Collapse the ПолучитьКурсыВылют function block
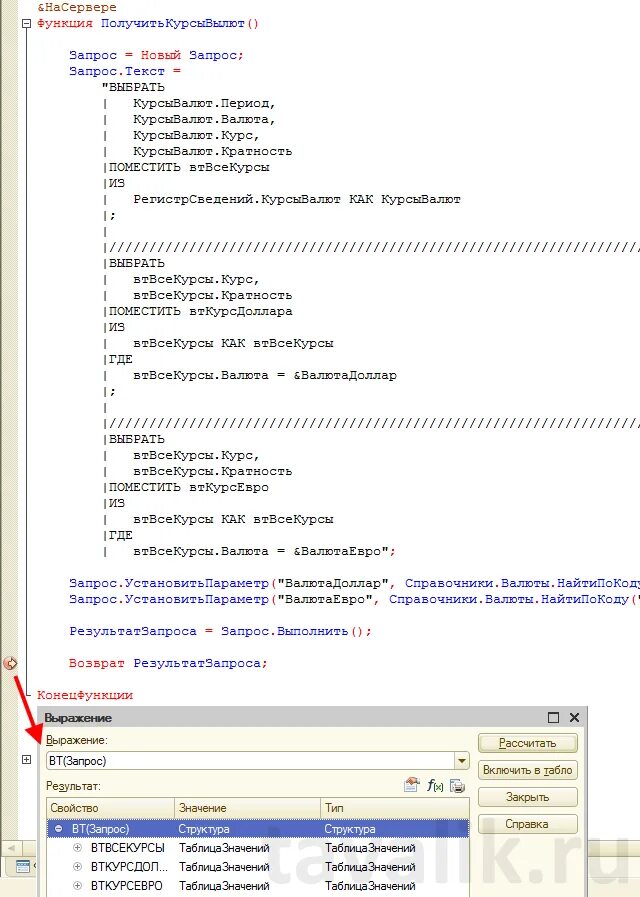The image size is (640, 897). click(x=26, y=24)
